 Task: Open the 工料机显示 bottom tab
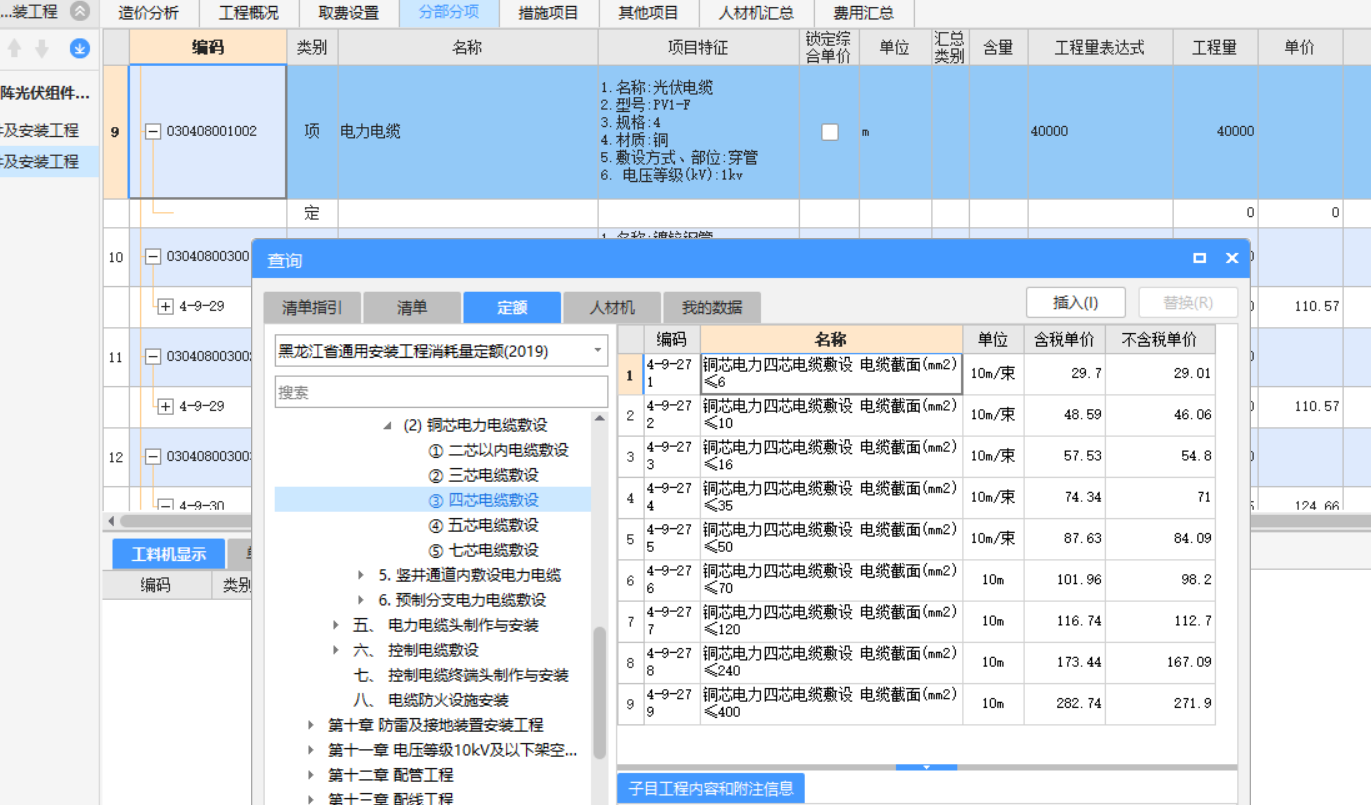click(168, 554)
